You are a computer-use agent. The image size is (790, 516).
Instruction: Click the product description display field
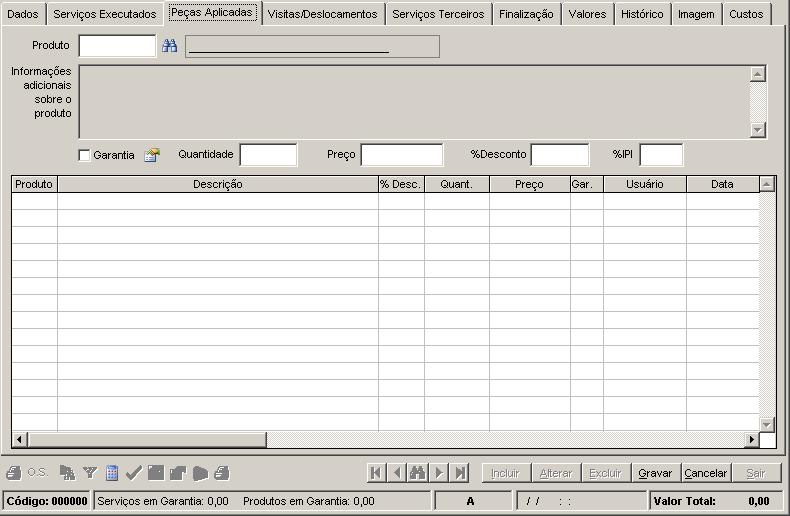click(312, 46)
